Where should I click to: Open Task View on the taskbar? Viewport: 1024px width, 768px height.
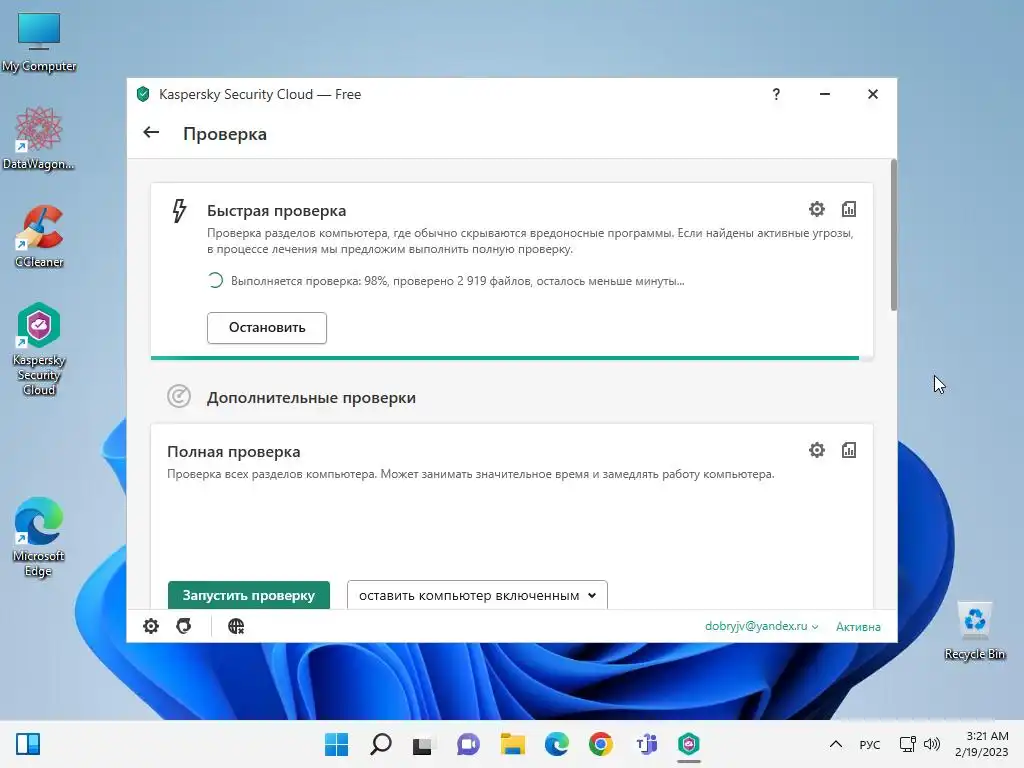coord(423,744)
